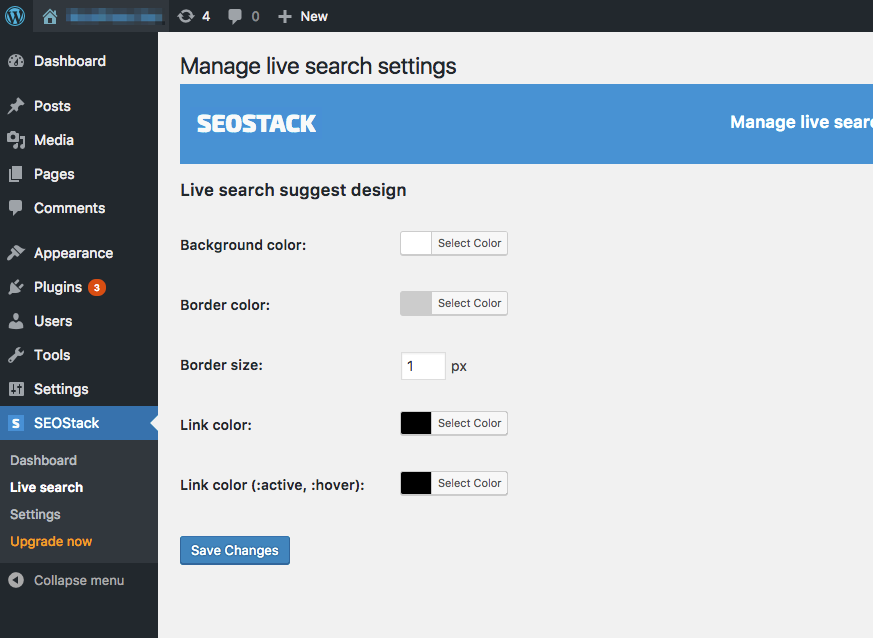Click the black active/hover link swatch
873x638 pixels.
pos(416,483)
